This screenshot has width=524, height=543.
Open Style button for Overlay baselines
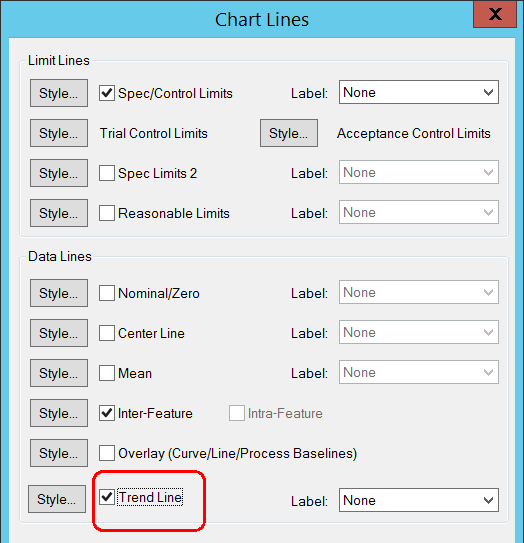[x=59, y=453]
